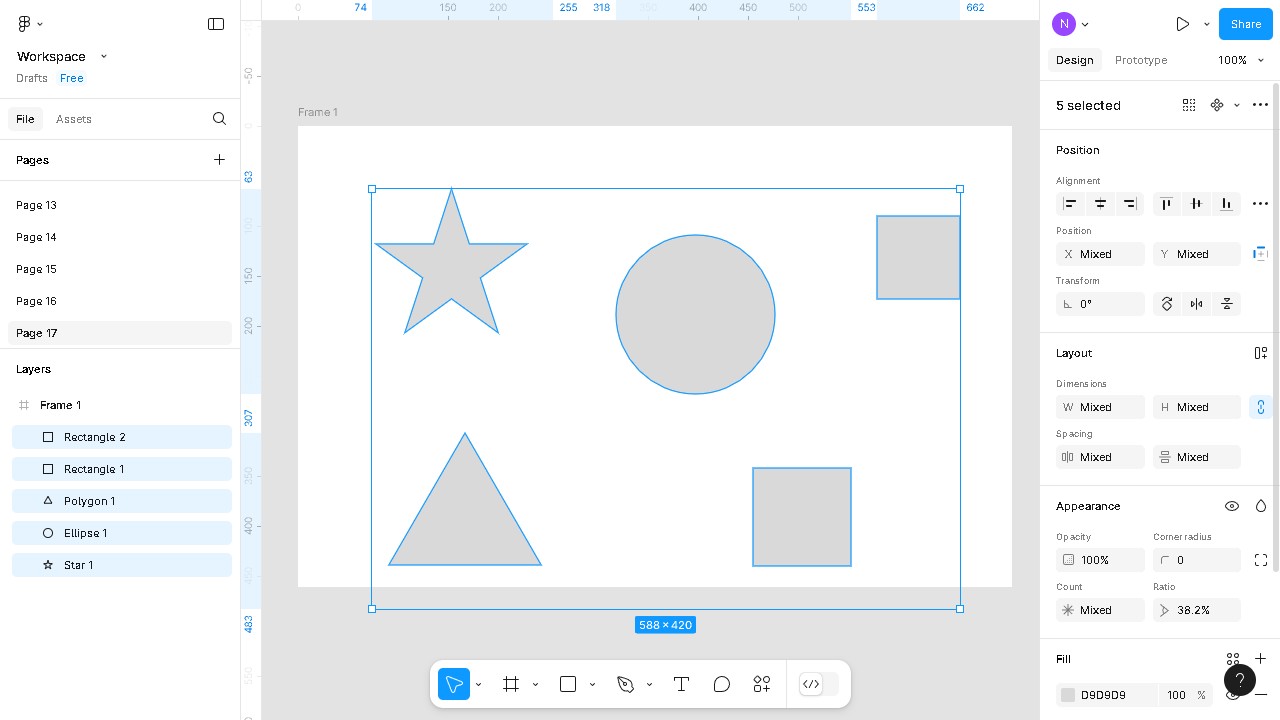This screenshot has height=720, width=1280.
Task: Toggle the constrain dimensions link
Action: 1261,407
